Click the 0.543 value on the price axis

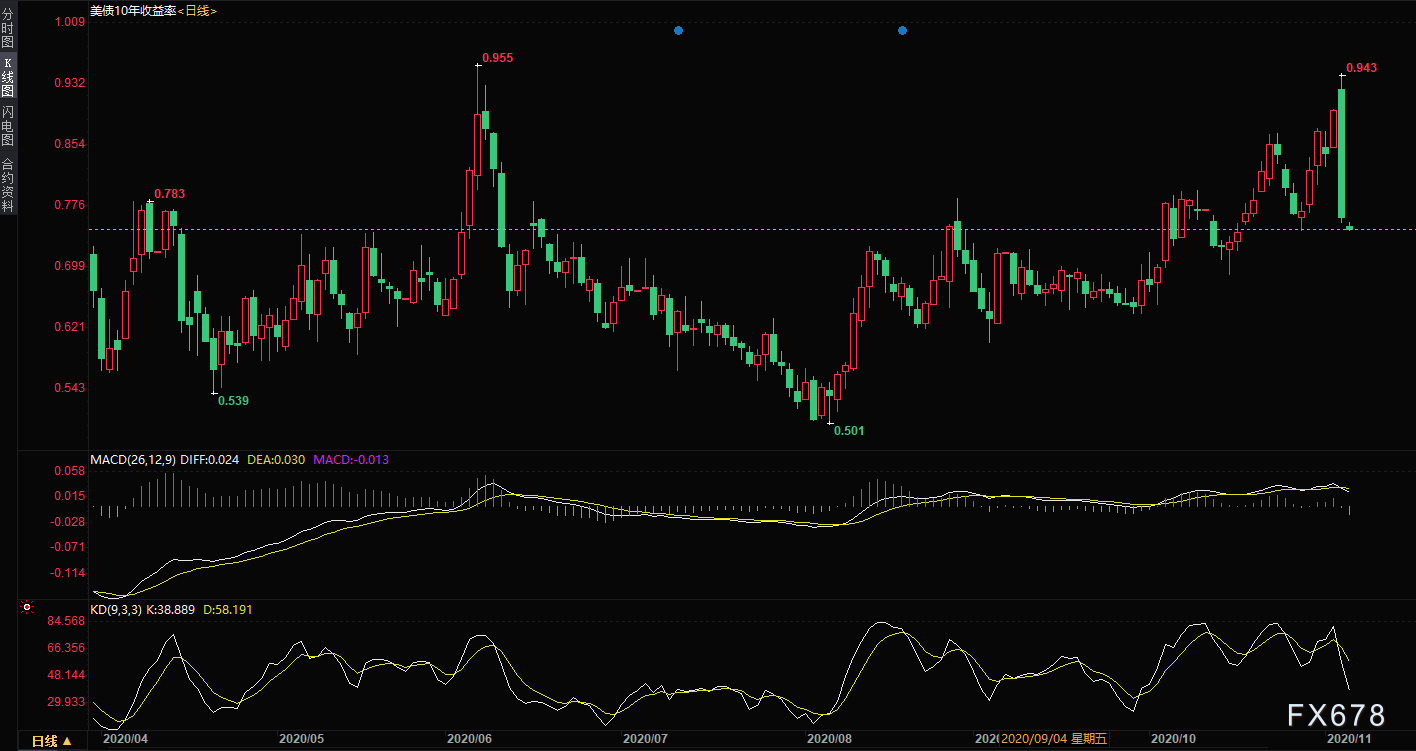[69, 388]
